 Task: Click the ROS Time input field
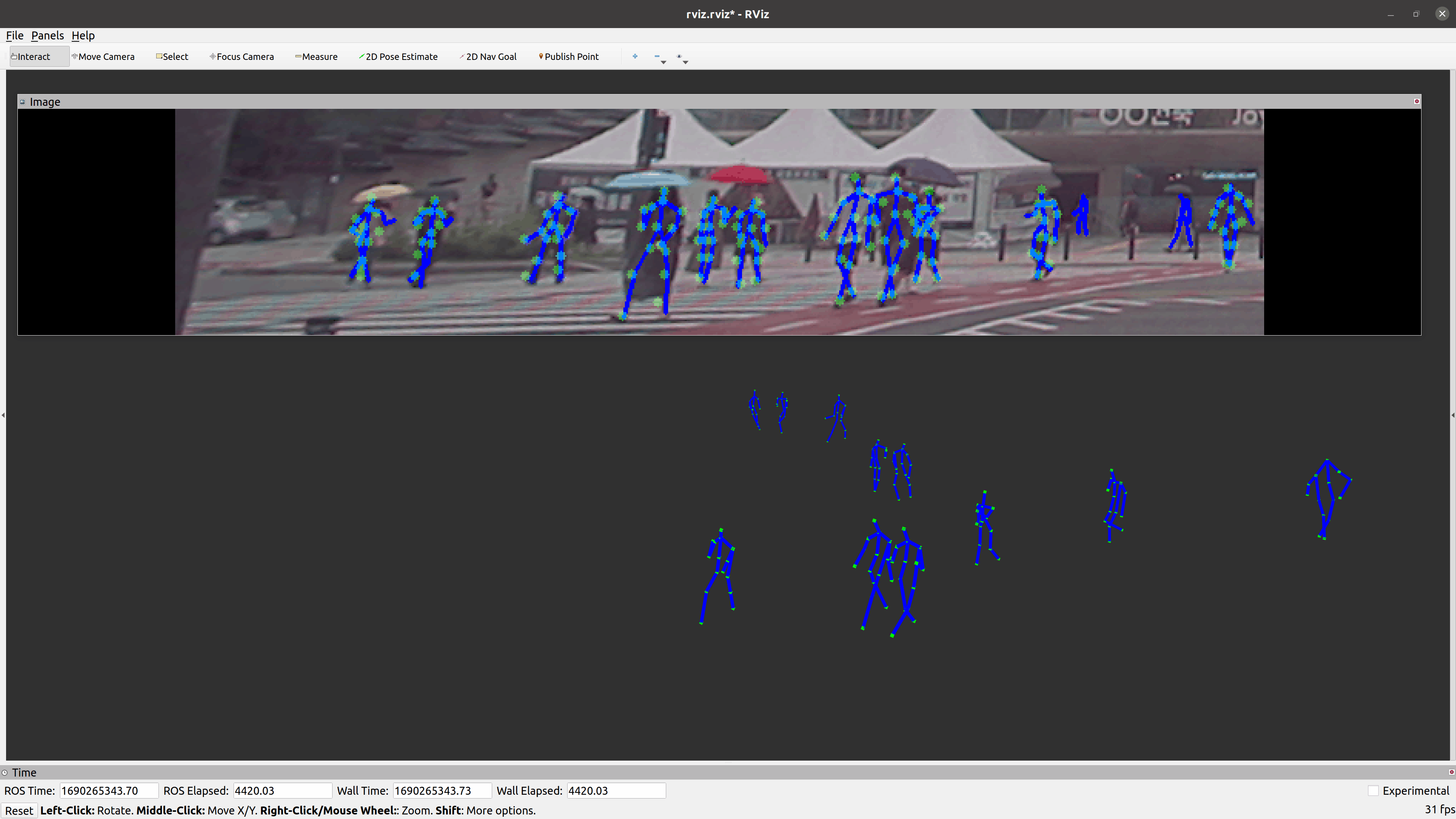click(108, 791)
